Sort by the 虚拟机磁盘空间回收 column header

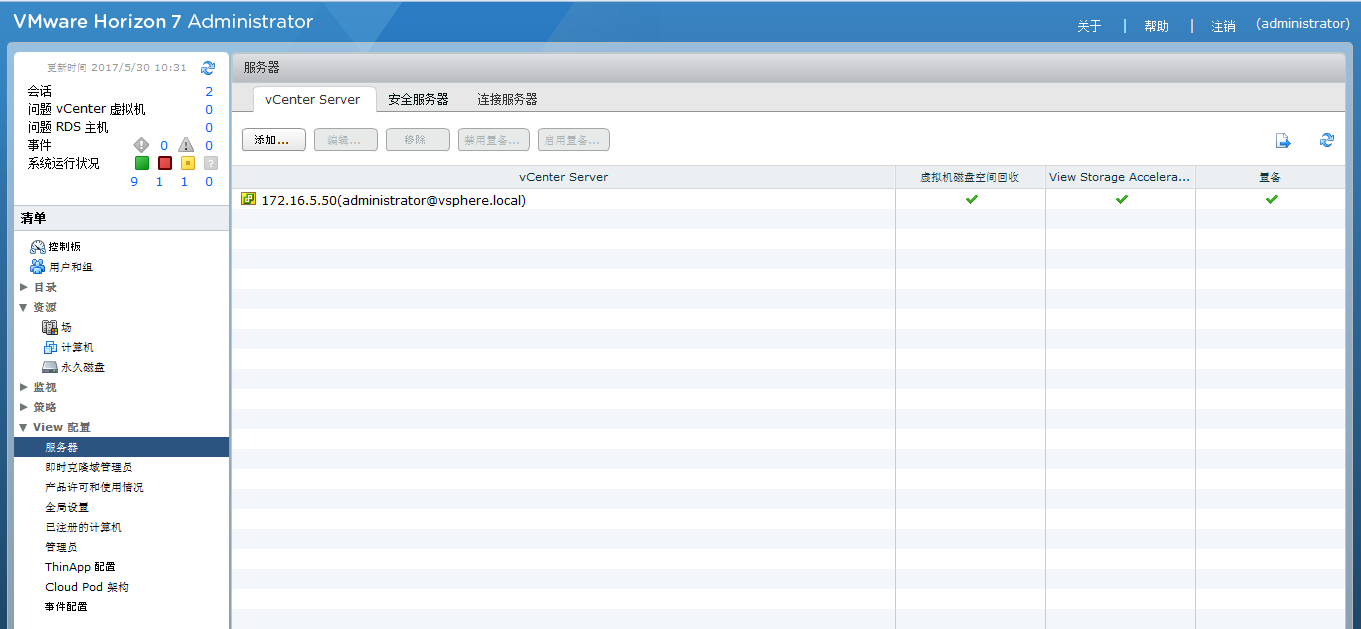click(x=970, y=177)
